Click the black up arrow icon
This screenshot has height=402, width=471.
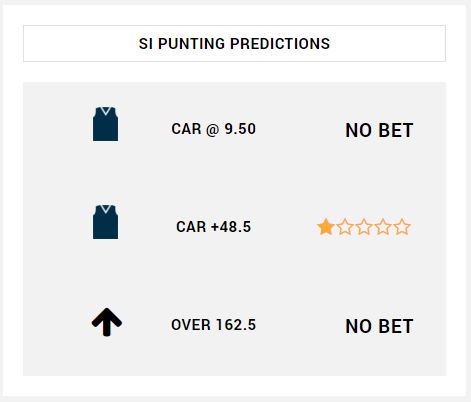coord(107,322)
